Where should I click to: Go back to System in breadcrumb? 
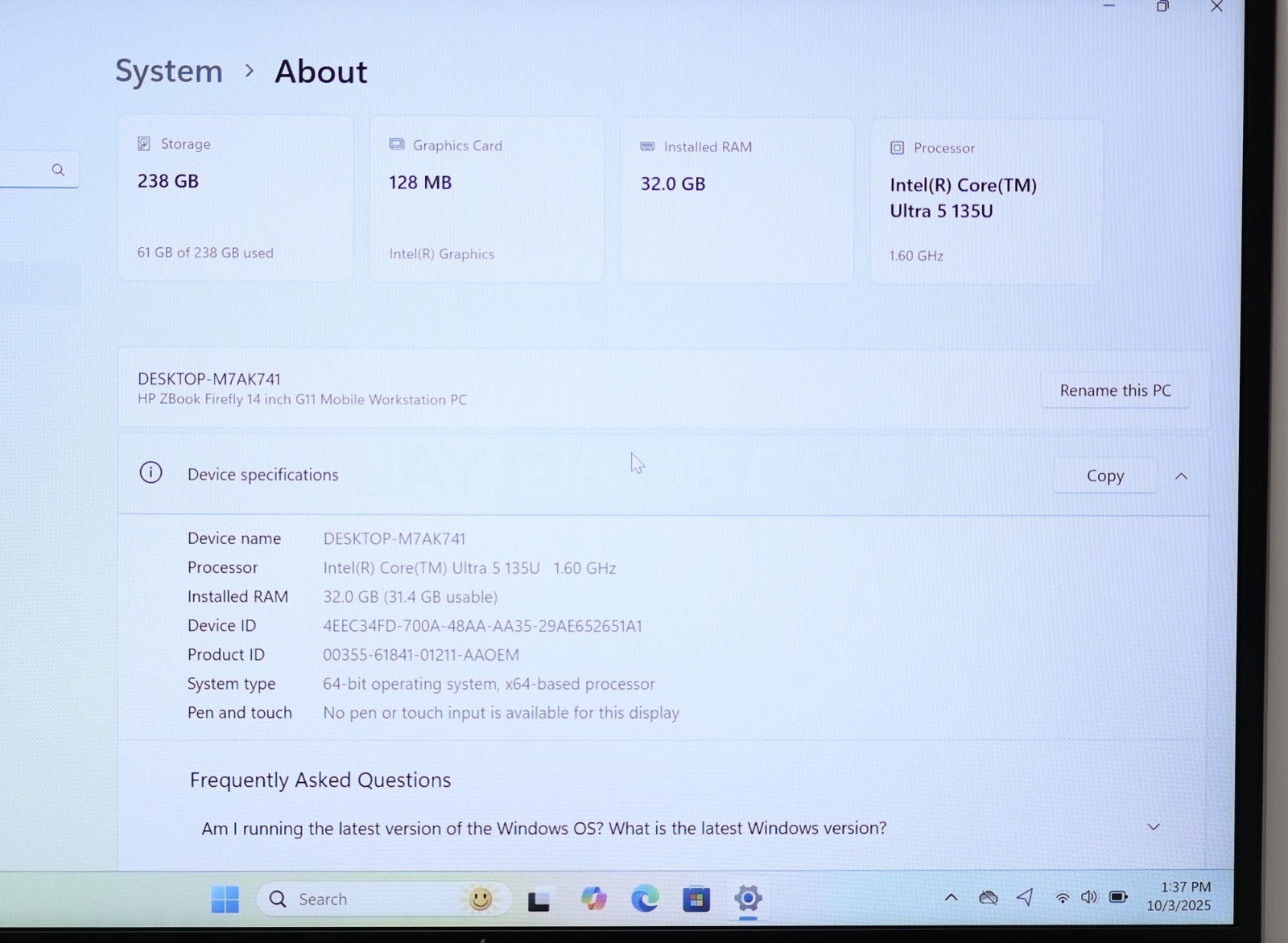coord(169,72)
